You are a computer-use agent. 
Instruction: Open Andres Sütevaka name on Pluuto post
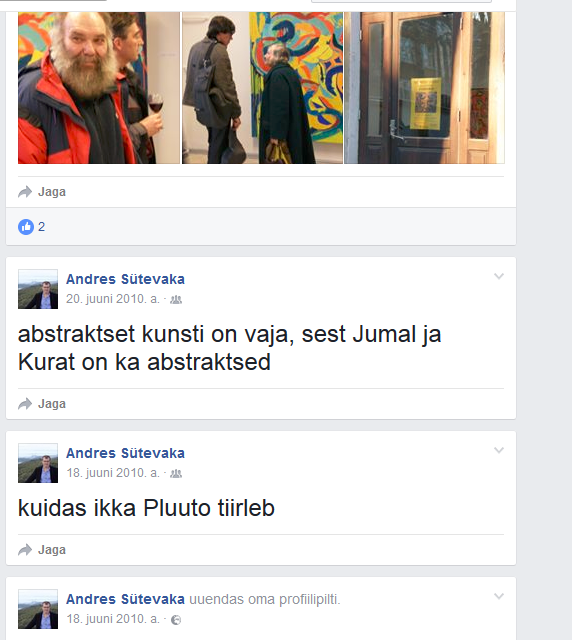(125, 453)
